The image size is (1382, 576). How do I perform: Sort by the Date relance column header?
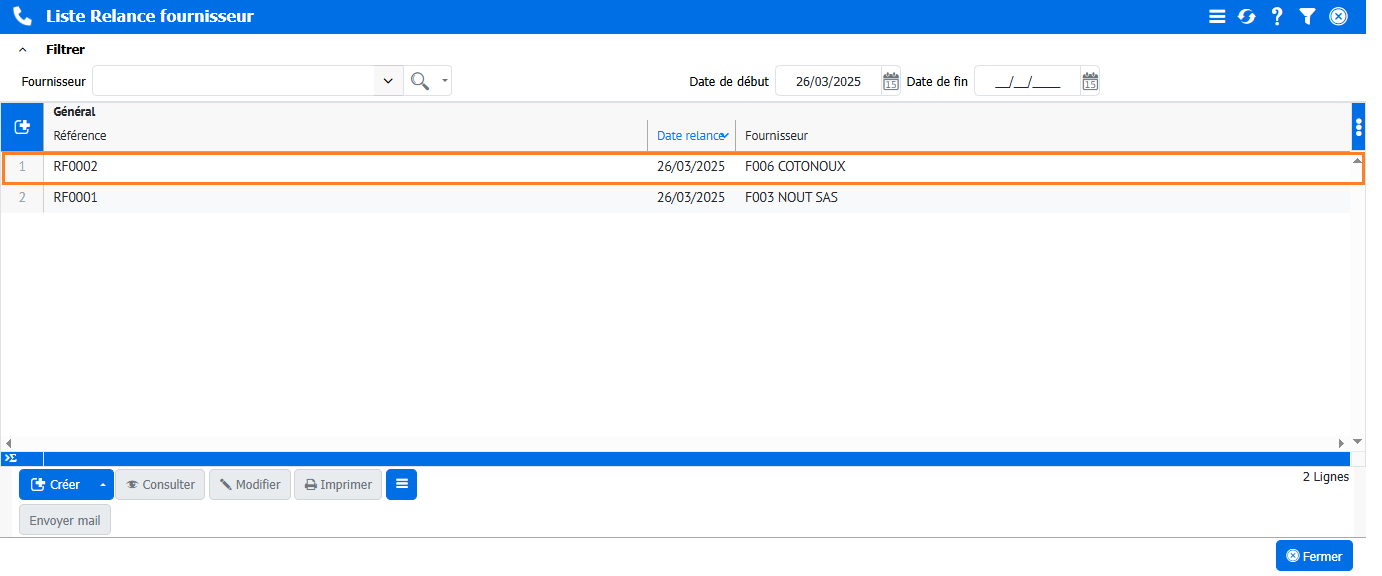(x=690, y=136)
